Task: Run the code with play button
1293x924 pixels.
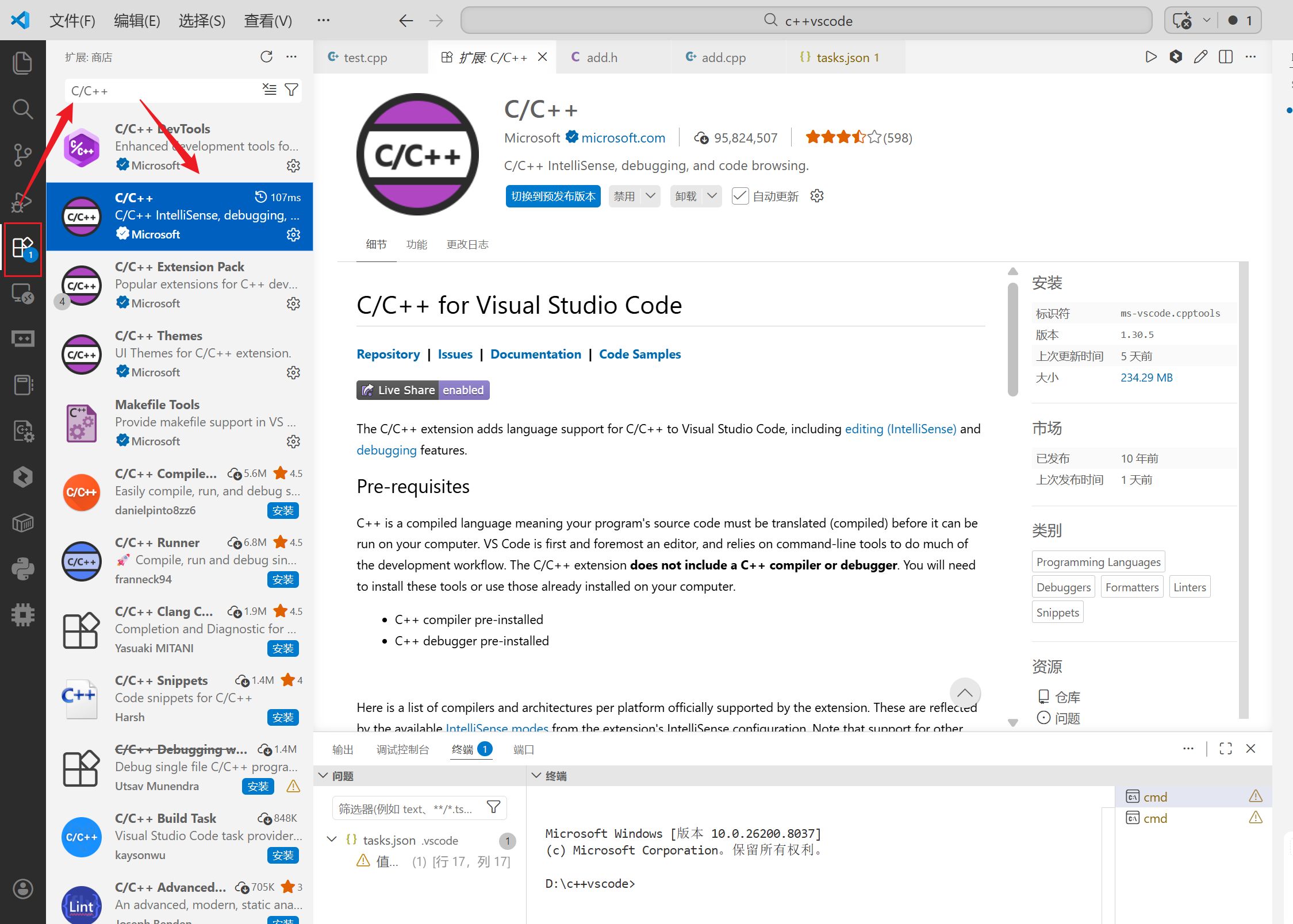Action: point(1150,56)
